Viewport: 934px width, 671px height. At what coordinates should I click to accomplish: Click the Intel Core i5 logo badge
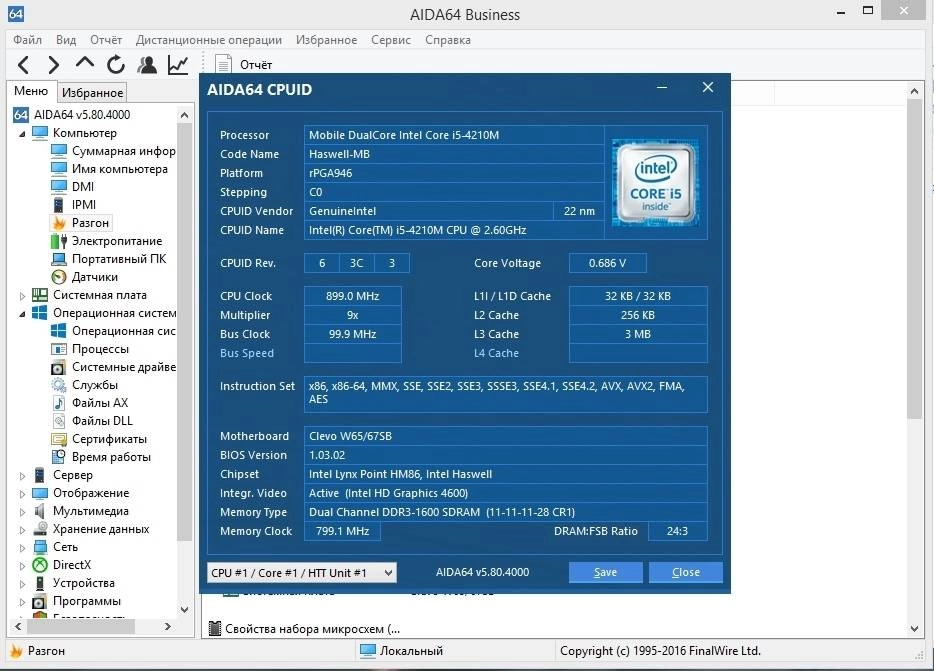(655, 182)
